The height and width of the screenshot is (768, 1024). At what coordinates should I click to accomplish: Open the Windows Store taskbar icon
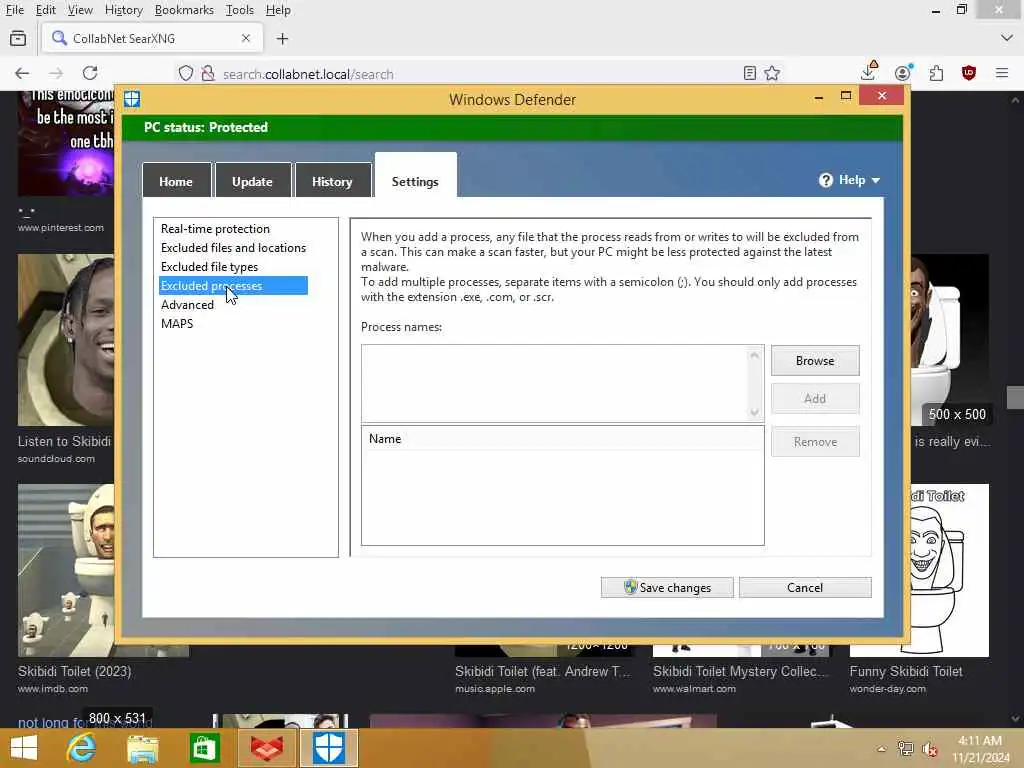(204, 749)
